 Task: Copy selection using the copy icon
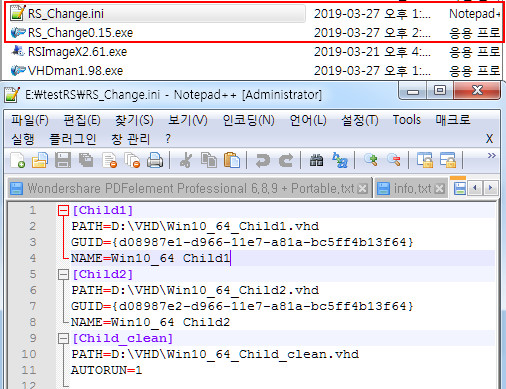(x=209, y=160)
